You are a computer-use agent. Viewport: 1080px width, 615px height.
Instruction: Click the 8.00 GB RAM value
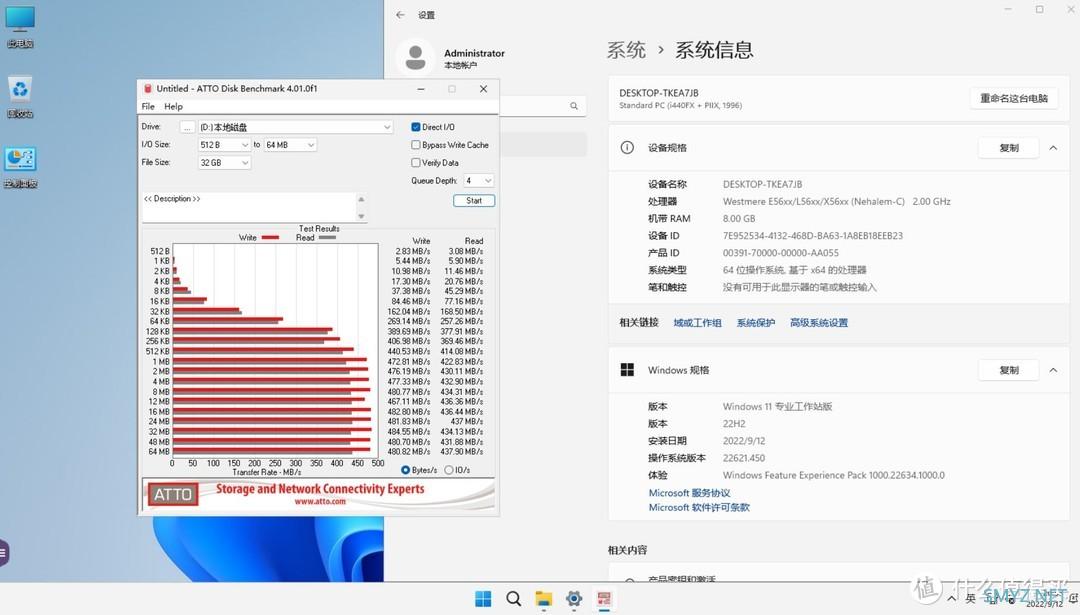(738, 218)
